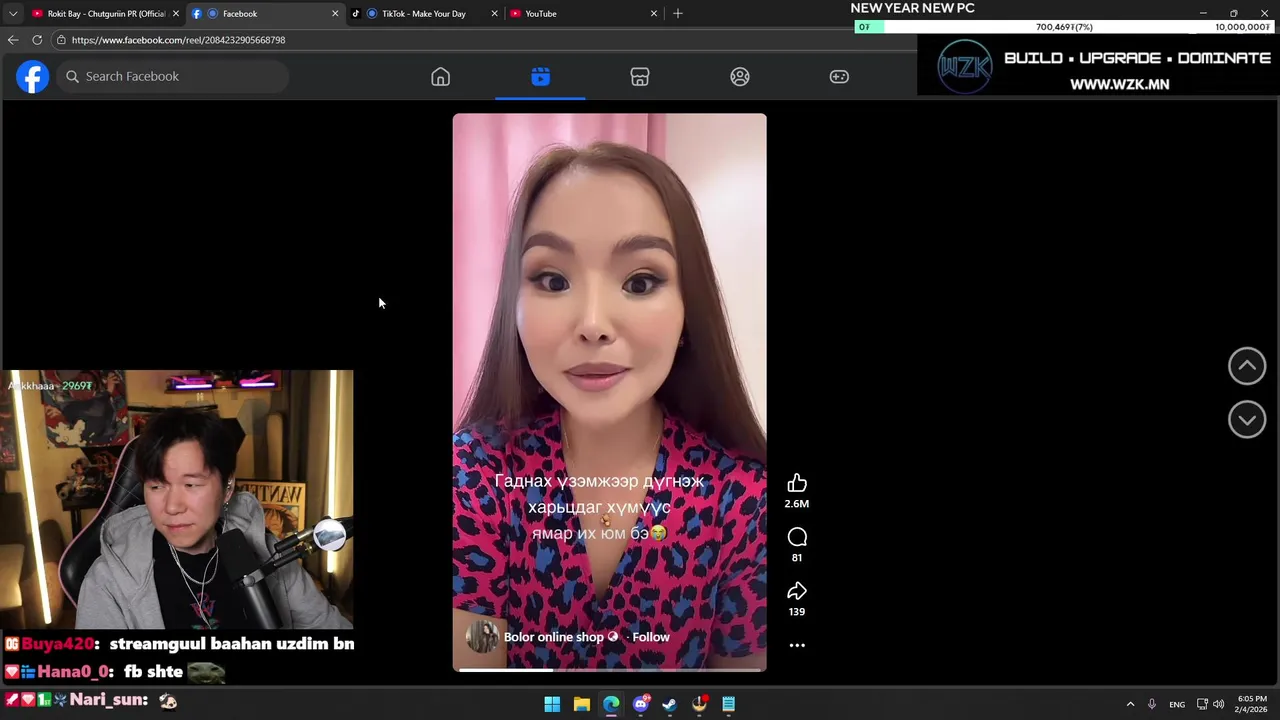Open the tab search dropdown in Edge
Screen dimensions: 1280x720
13,13
